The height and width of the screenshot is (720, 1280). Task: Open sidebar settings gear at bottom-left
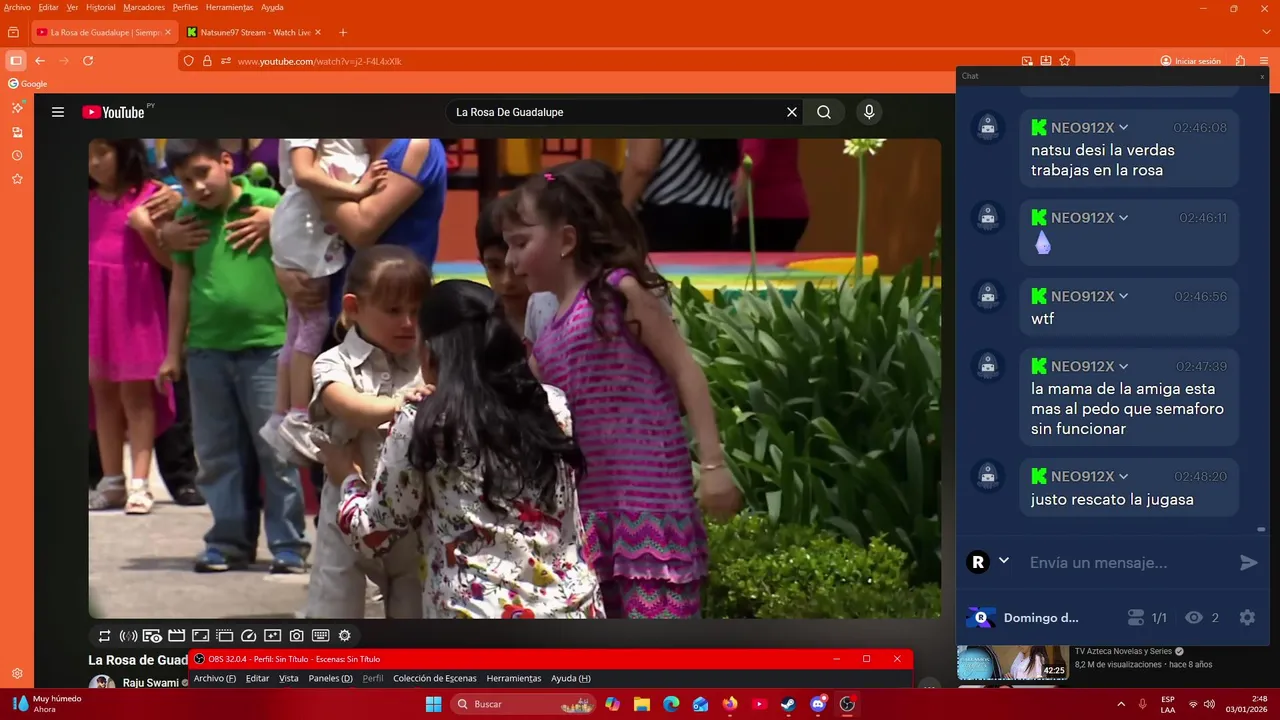point(17,674)
